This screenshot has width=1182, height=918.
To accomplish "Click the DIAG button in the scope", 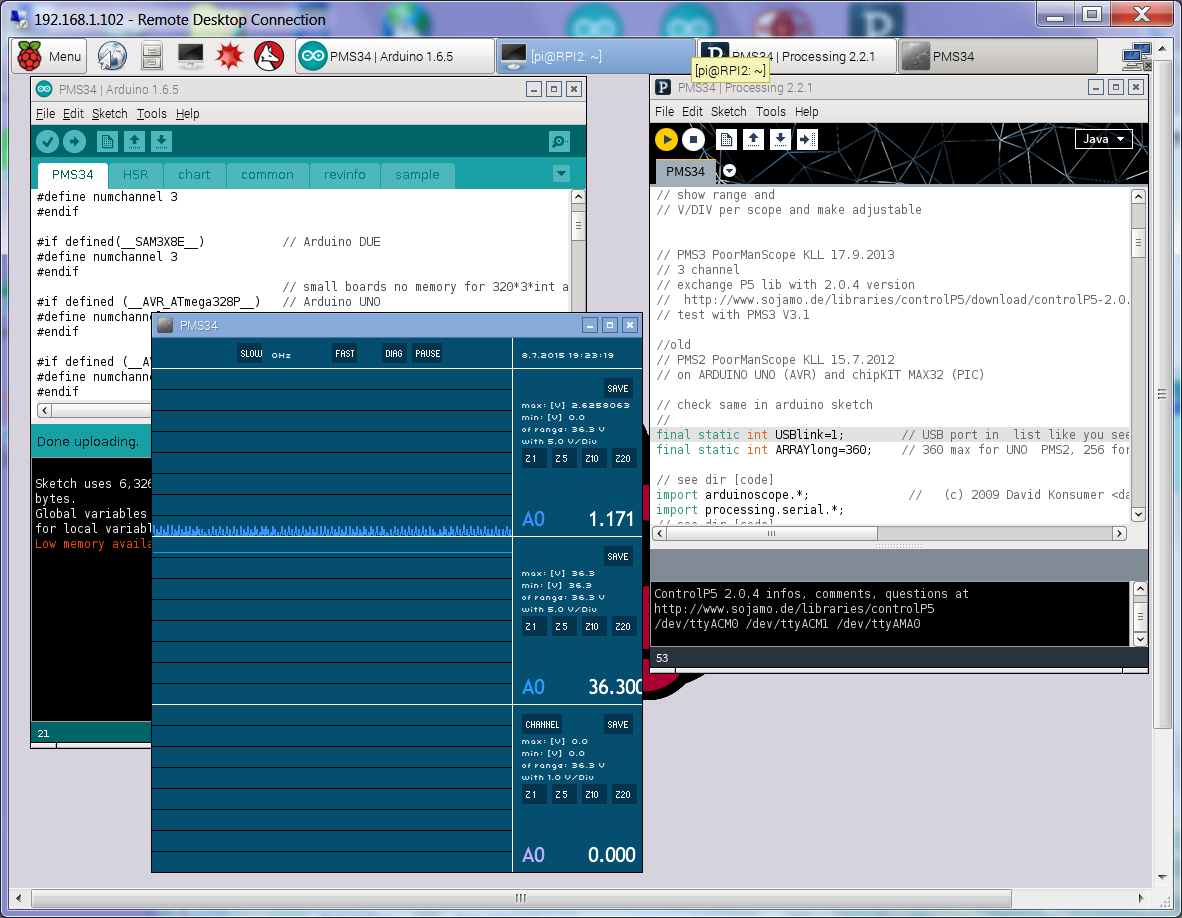I will click(x=393, y=353).
